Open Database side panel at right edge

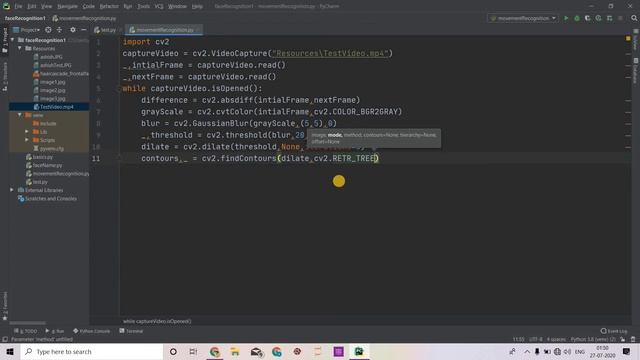click(x=636, y=70)
